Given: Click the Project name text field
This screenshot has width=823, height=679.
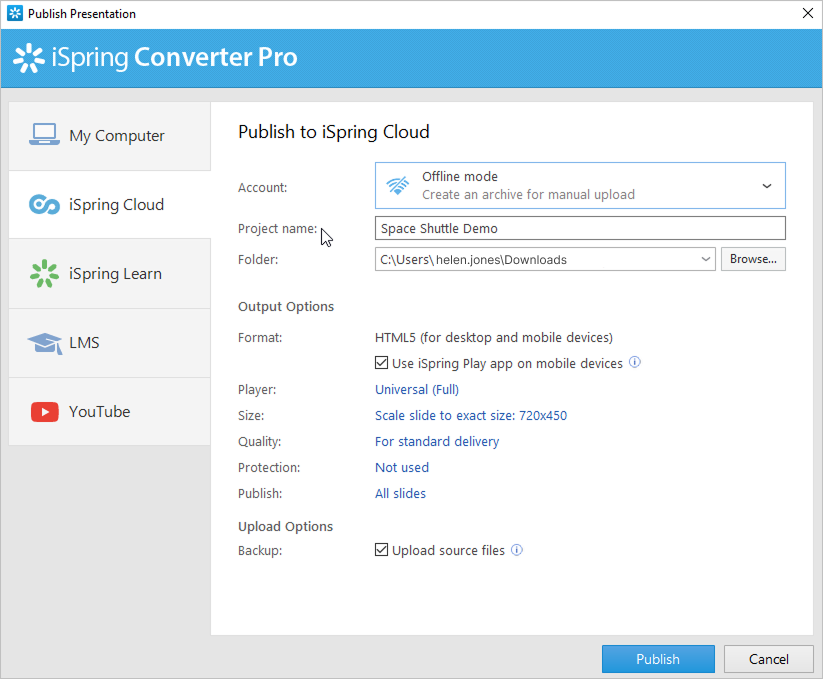Looking at the screenshot, I should pos(579,229).
